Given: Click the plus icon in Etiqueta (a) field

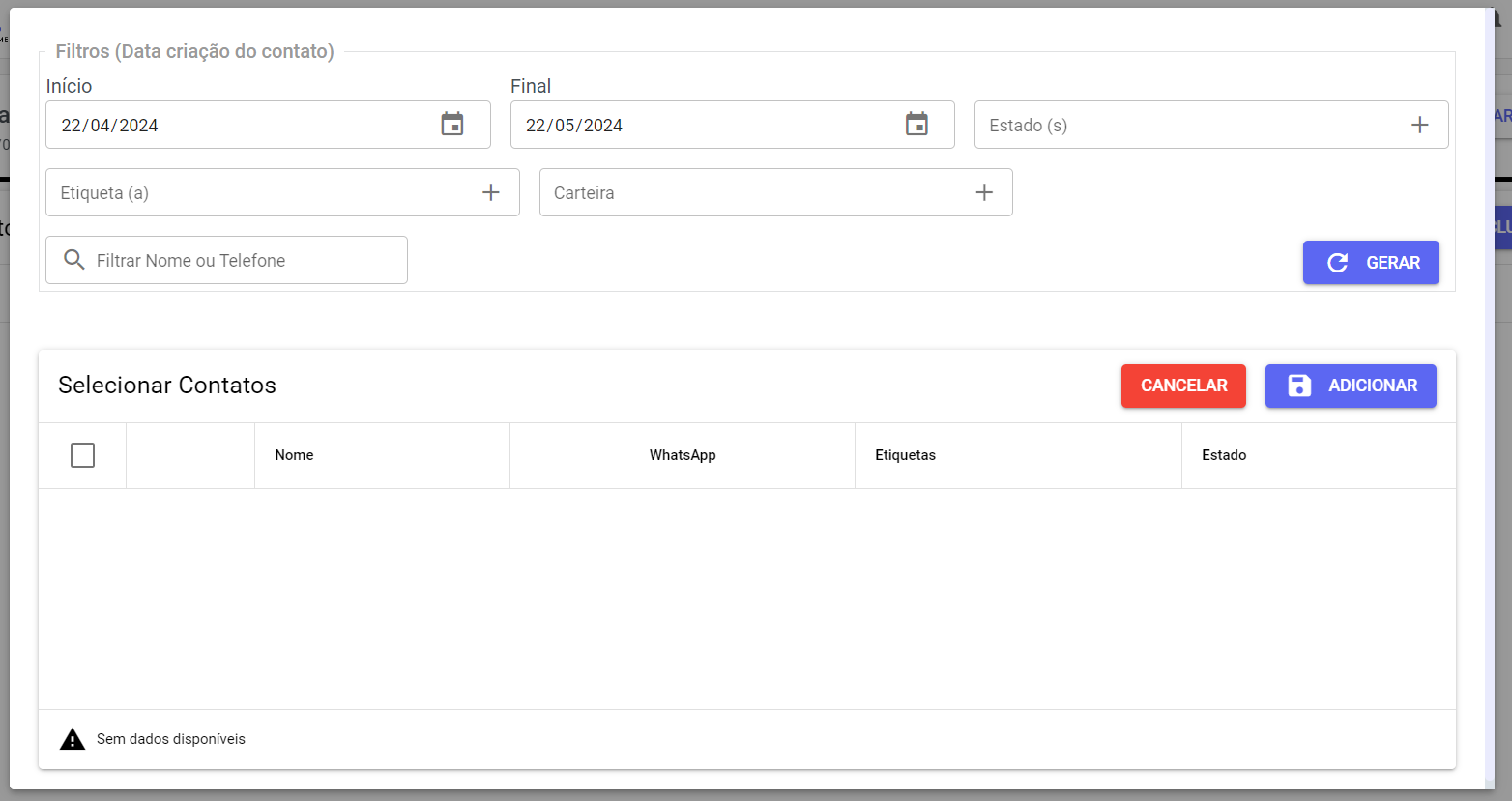Looking at the screenshot, I should point(491,192).
